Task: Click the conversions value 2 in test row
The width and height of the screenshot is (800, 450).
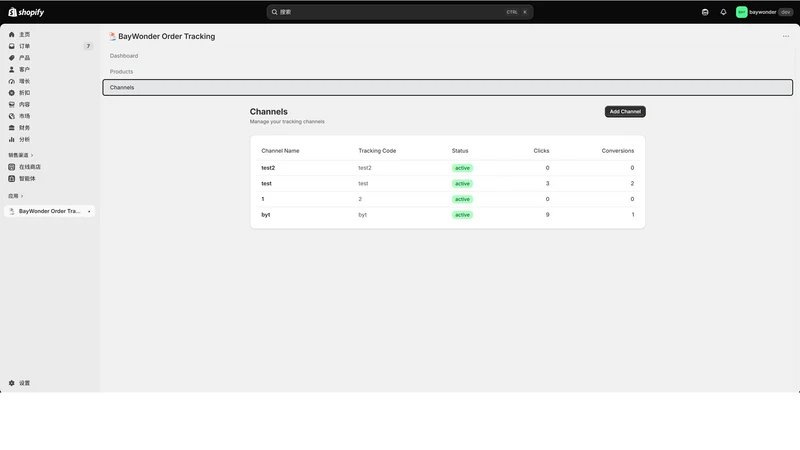Action: (x=632, y=184)
